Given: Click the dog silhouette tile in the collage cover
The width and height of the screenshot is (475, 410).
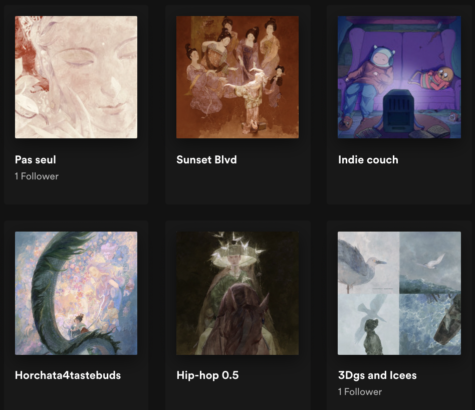Looking at the screenshot, I should pyautogui.click(x=368, y=324).
